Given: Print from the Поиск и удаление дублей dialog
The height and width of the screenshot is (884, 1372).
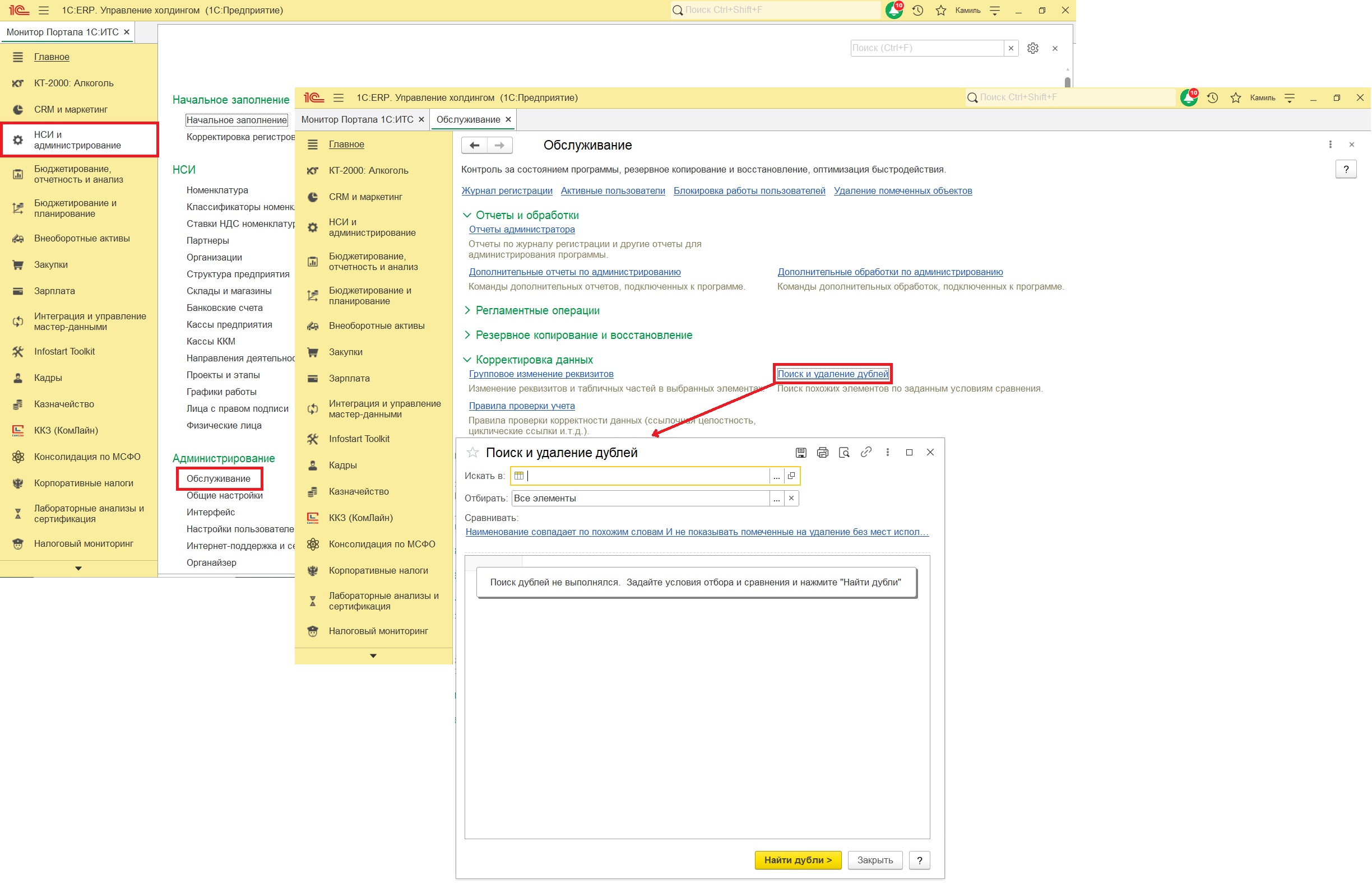Looking at the screenshot, I should [823, 453].
